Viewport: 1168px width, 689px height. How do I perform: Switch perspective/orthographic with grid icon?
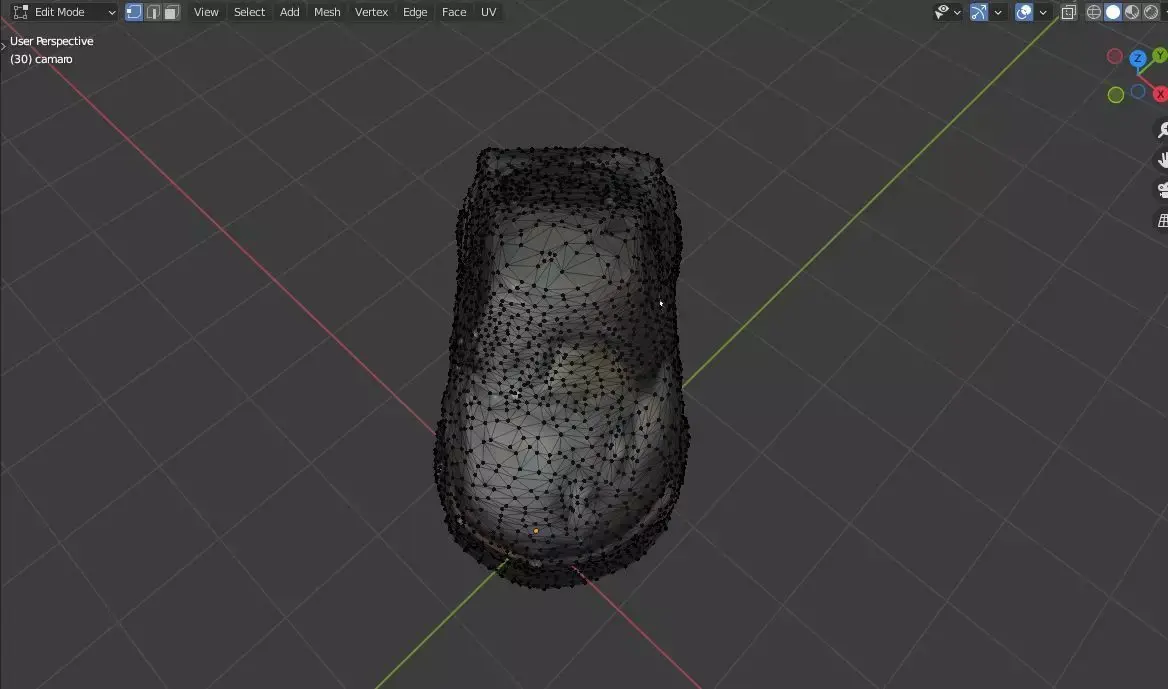pos(1161,220)
